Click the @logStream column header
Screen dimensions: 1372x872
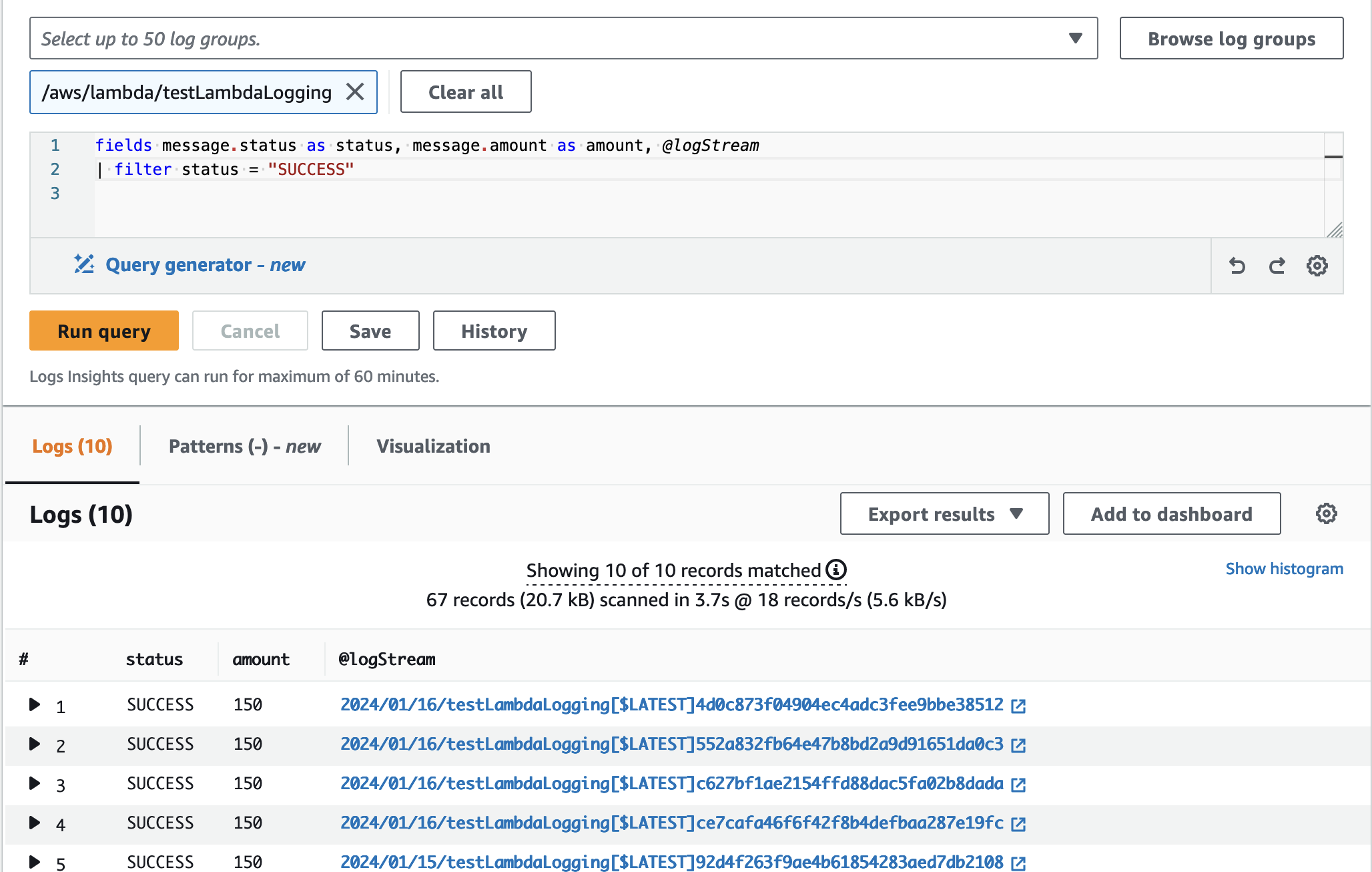point(387,659)
